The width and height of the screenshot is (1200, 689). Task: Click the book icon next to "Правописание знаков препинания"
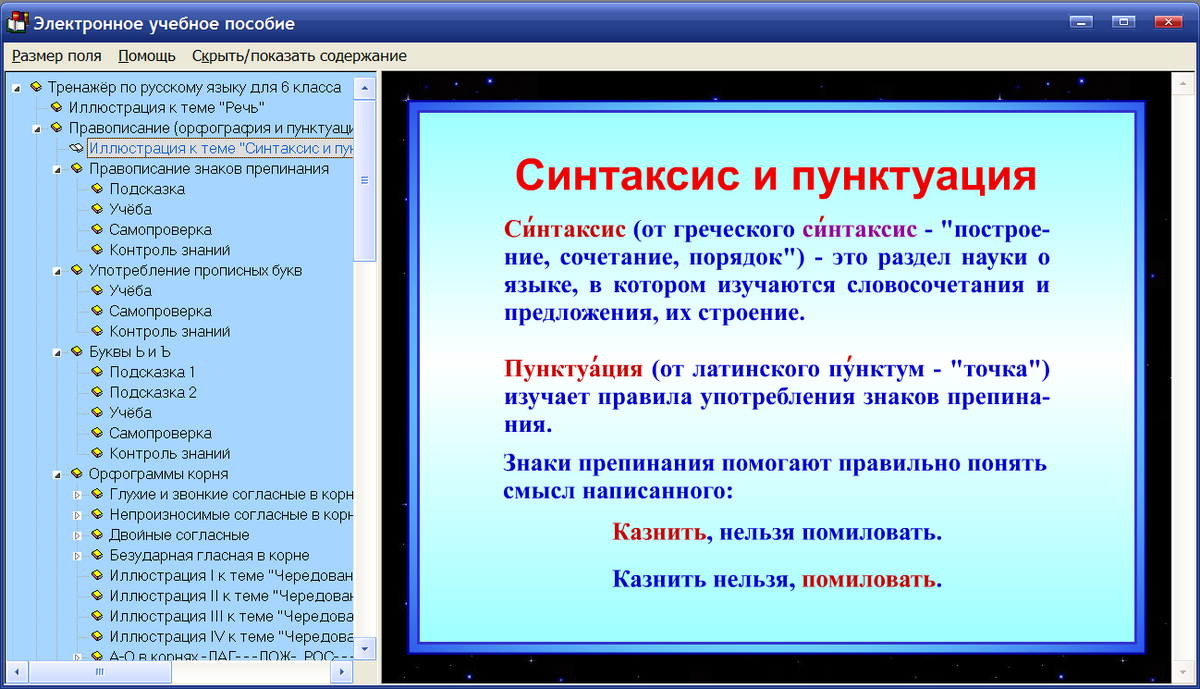click(75, 169)
